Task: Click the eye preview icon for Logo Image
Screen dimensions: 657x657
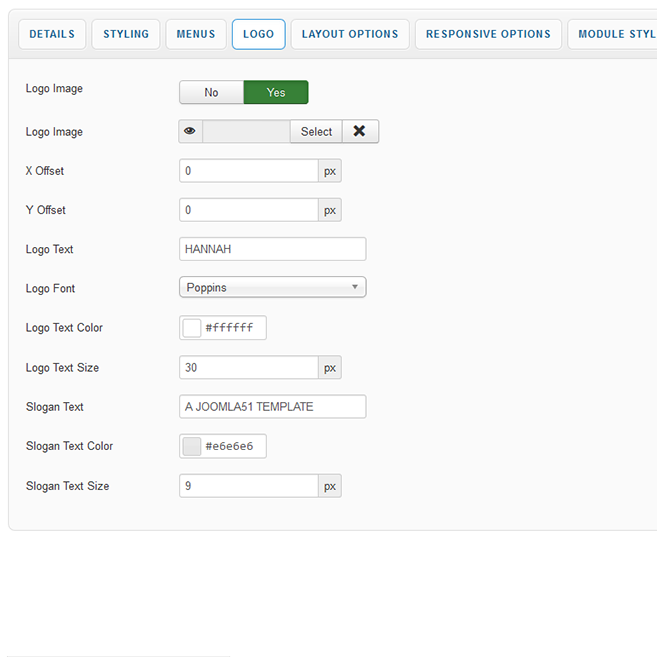Action: [x=190, y=132]
